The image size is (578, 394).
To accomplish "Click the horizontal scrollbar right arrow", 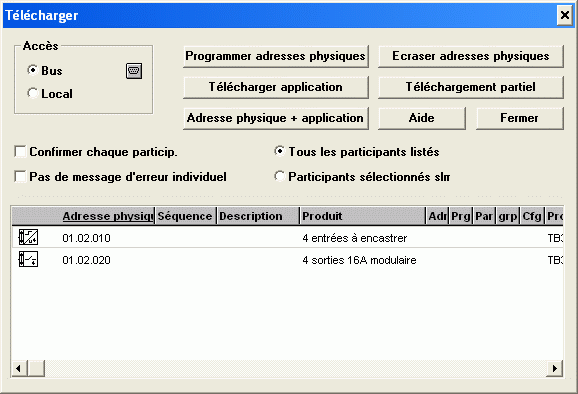I will (554, 368).
